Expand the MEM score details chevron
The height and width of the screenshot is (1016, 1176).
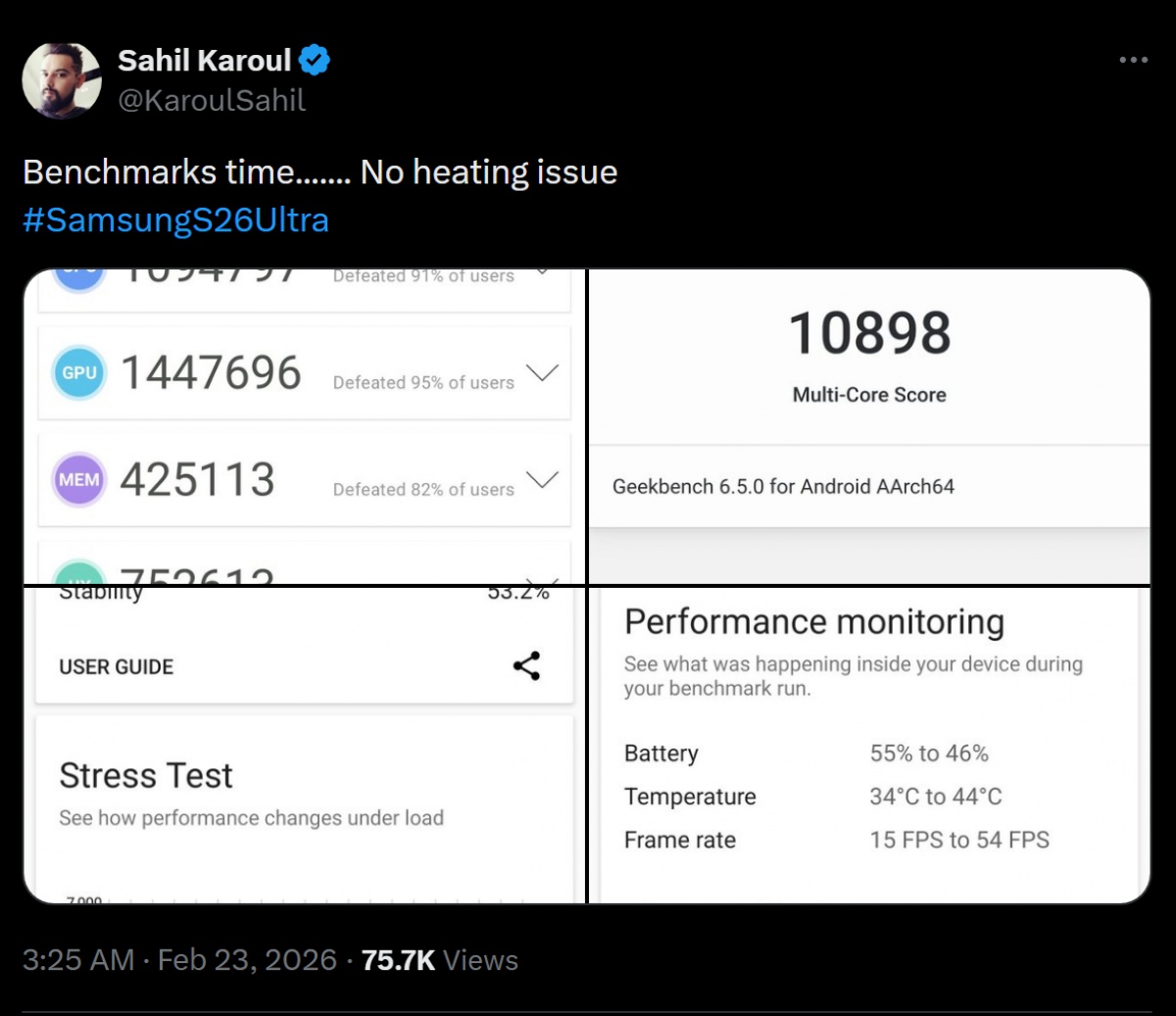point(542,479)
